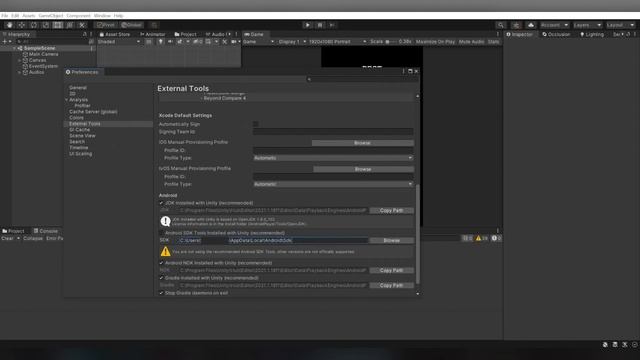
Task: Switch to the Game tab
Action: coord(254,34)
